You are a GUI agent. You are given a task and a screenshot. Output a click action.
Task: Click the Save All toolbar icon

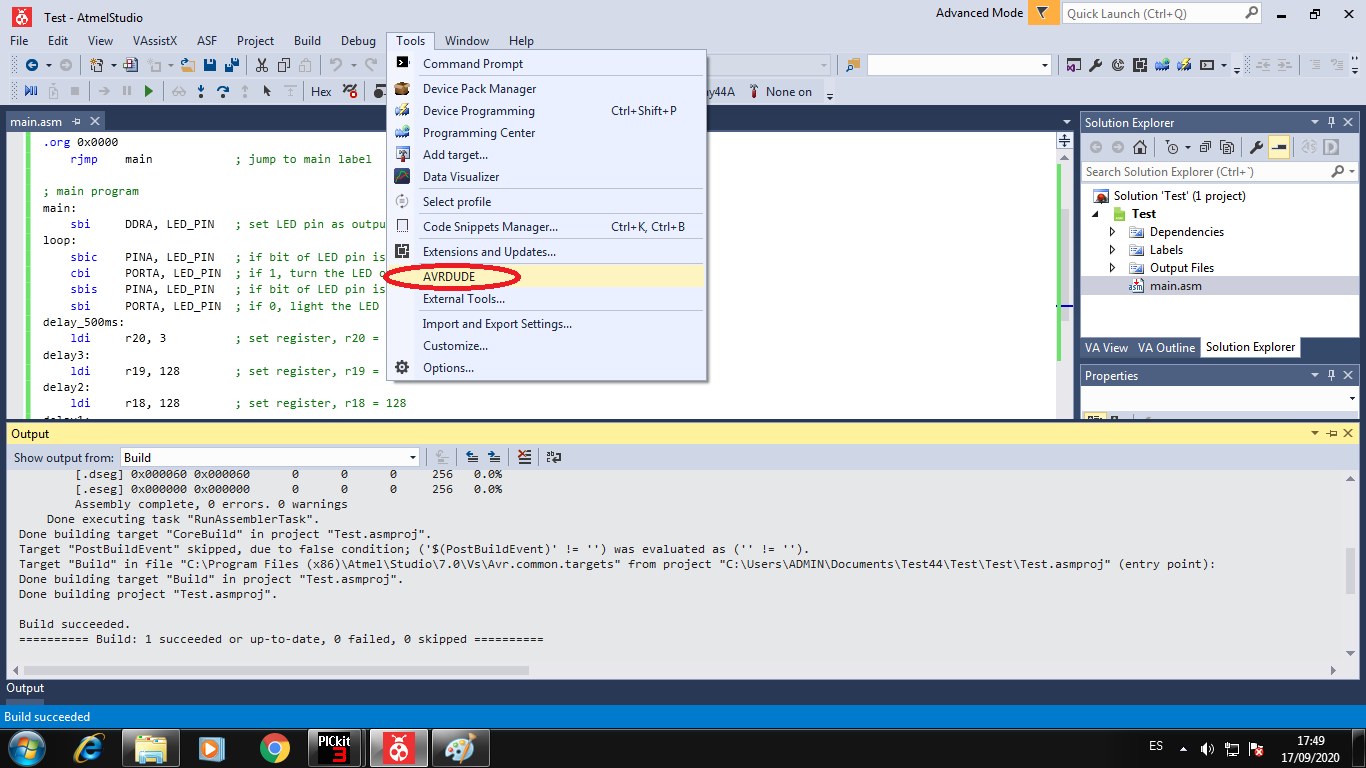[x=232, y=65]
